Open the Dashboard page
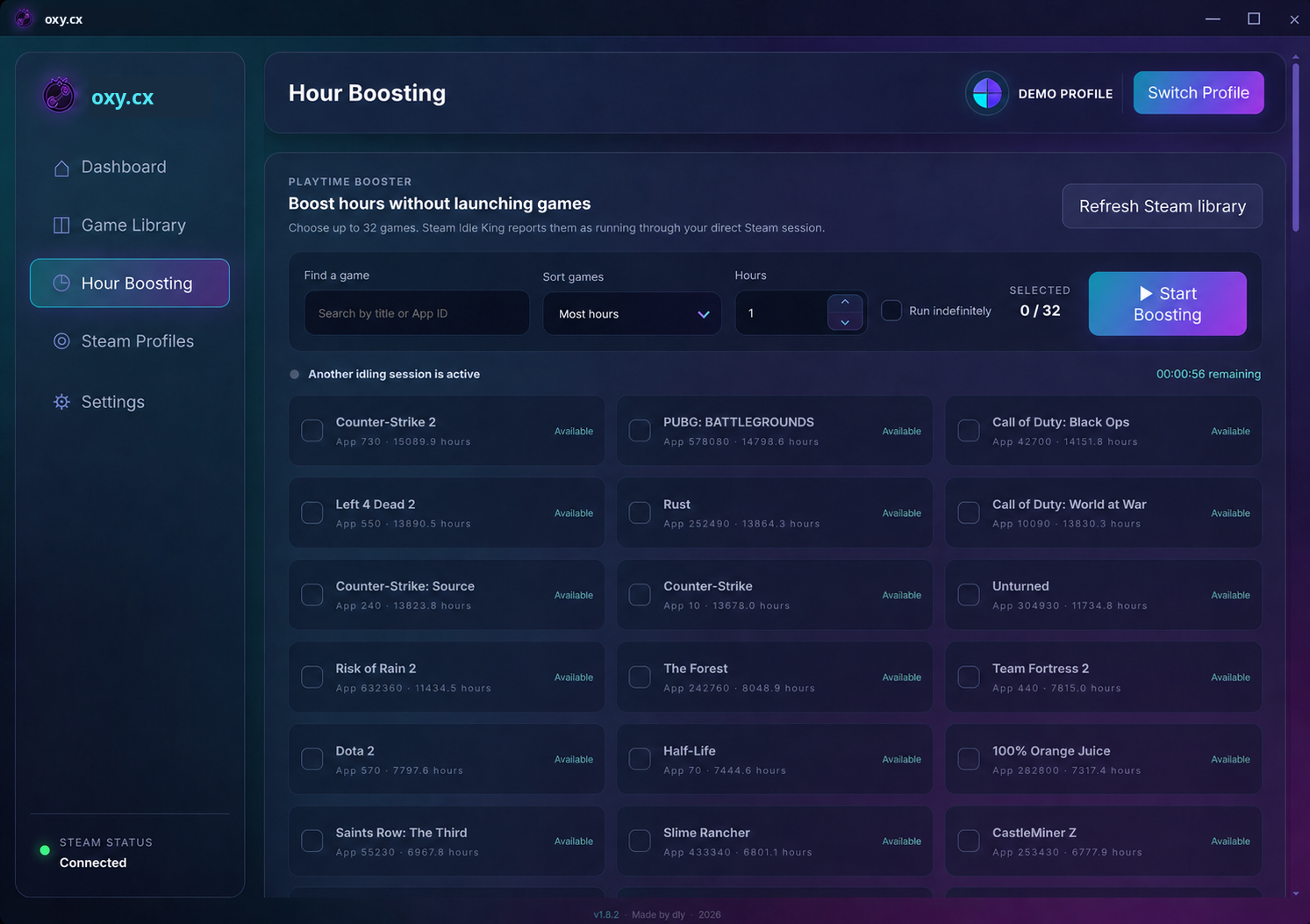Screen dimensions: 1310x924 point(130,167)
